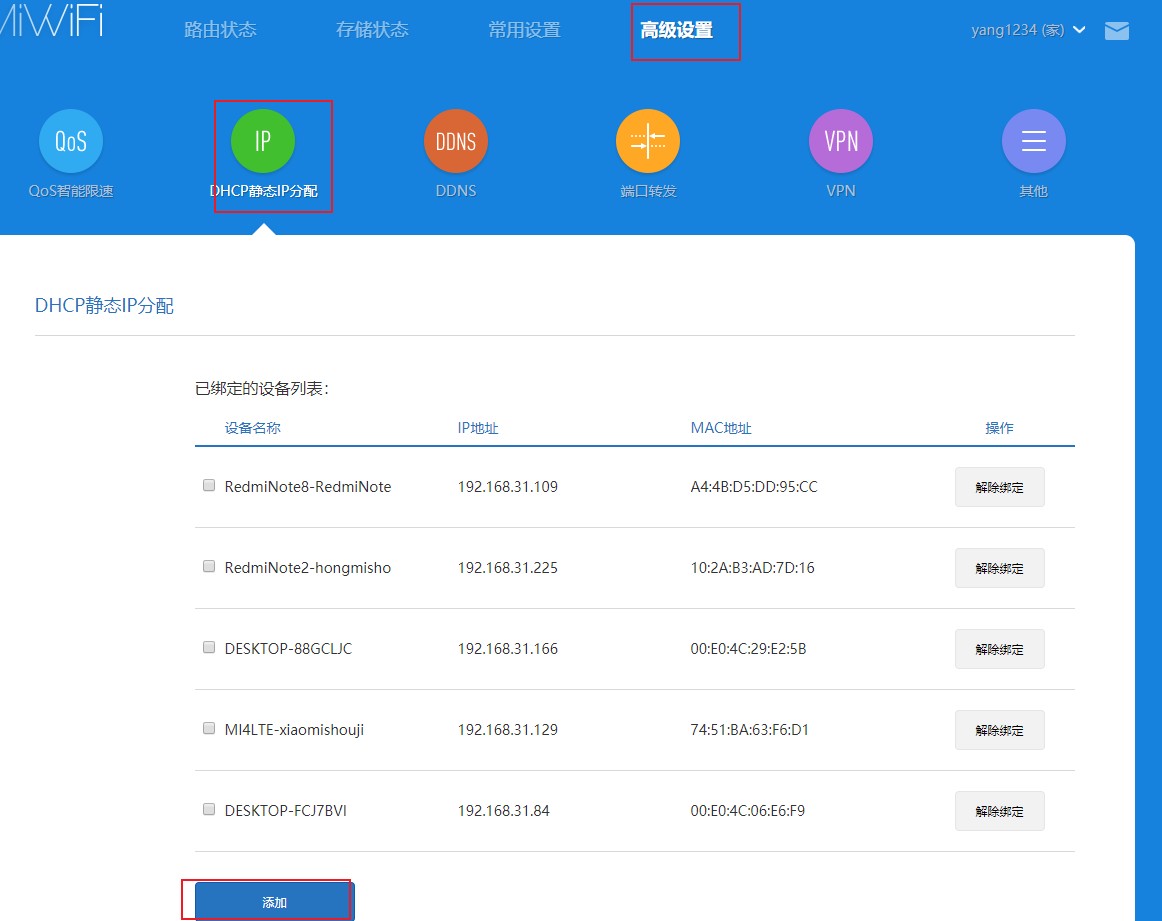
Task: Open the 常用设置 tab
Action: tap(524, 30)
